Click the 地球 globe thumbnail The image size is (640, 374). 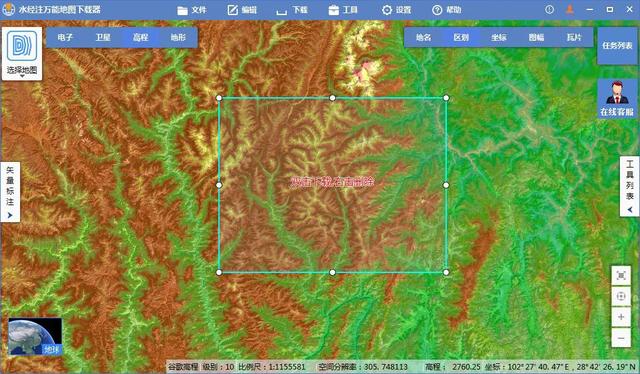(35, 337)
